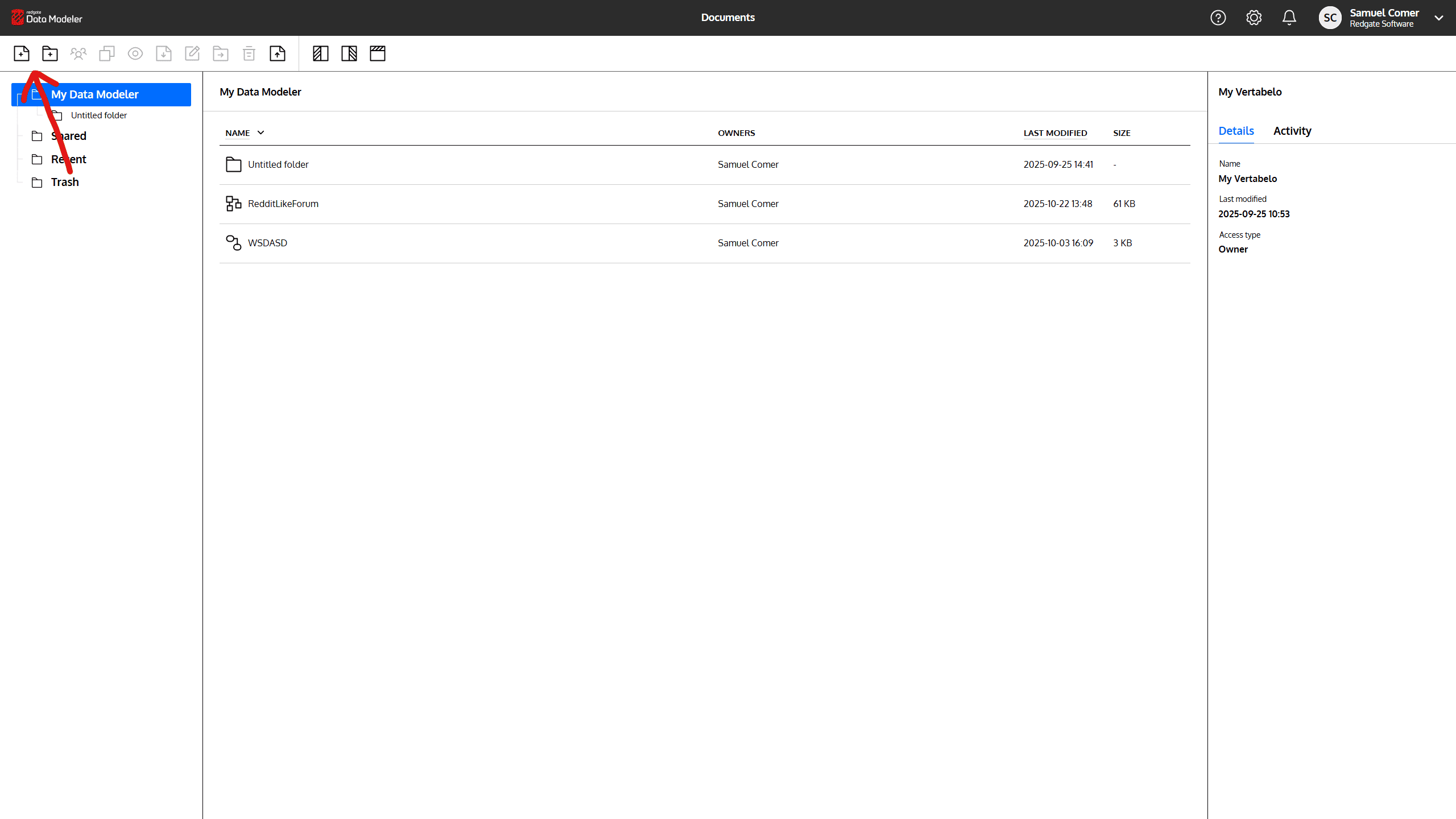Click the NAME column sort chevron
The image size is (1456, 819).
260,133
